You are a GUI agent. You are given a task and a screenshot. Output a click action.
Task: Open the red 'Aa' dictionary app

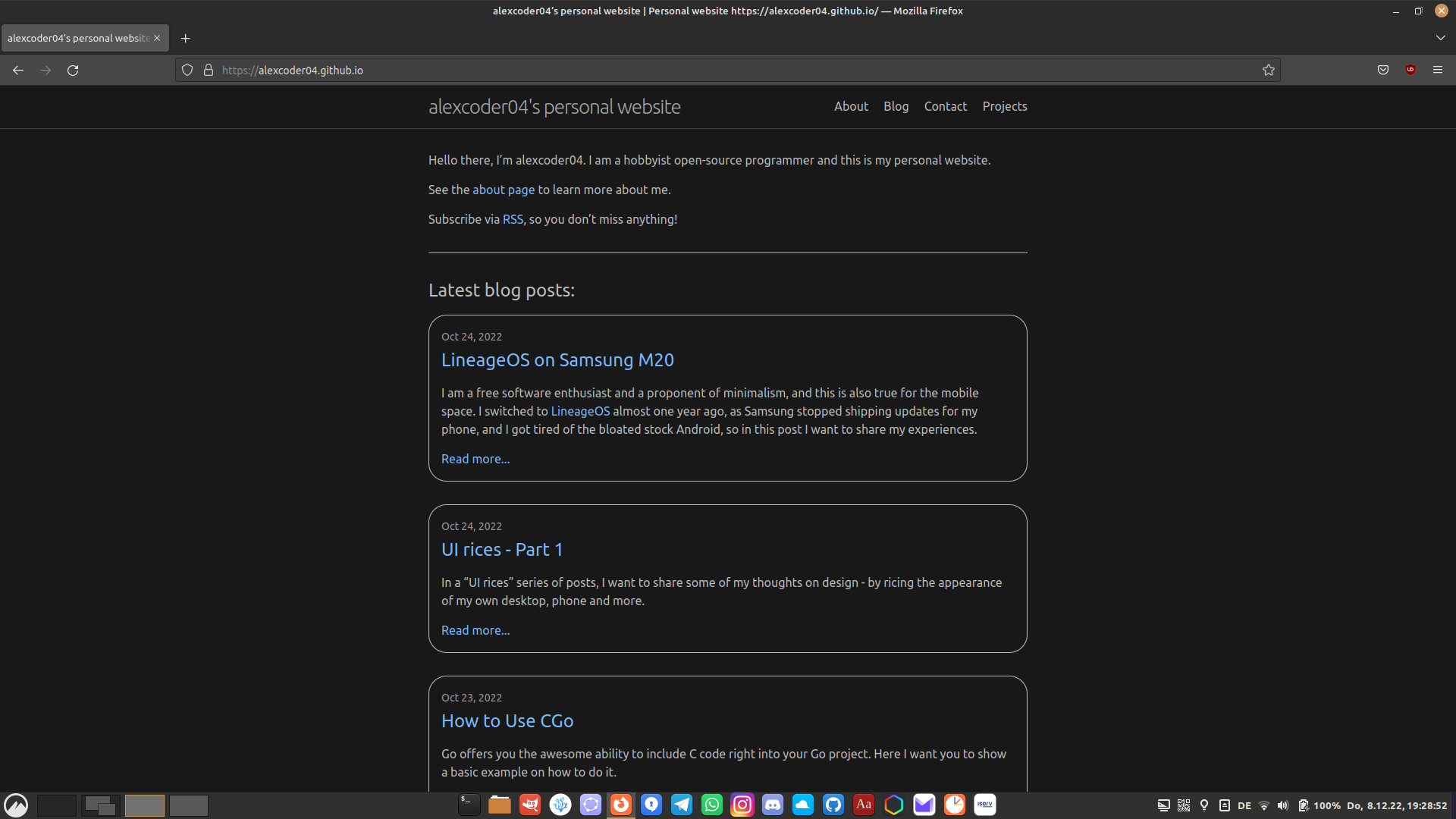[864, 805]
